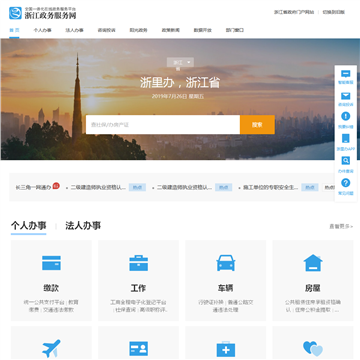Click 工商全程电子化登记平台 description text
360x360 pixels.
click(x=138, y=303)
